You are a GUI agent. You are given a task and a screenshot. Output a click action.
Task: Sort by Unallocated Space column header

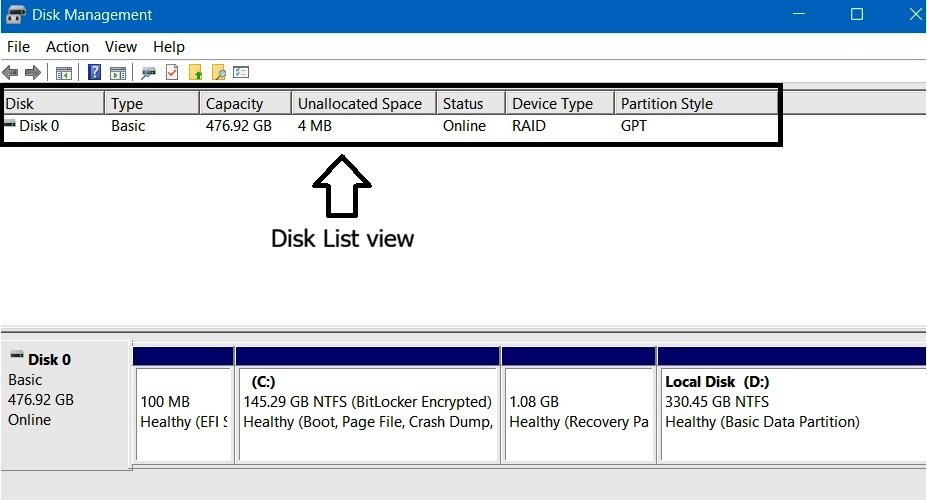(364, 103)
